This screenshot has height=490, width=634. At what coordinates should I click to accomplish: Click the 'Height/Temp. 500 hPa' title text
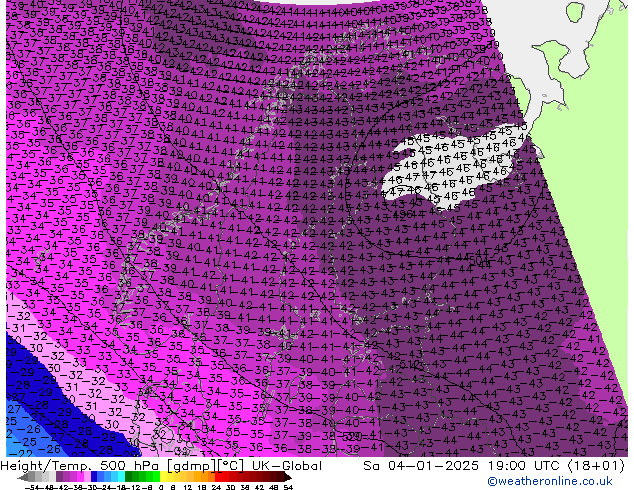81,466
